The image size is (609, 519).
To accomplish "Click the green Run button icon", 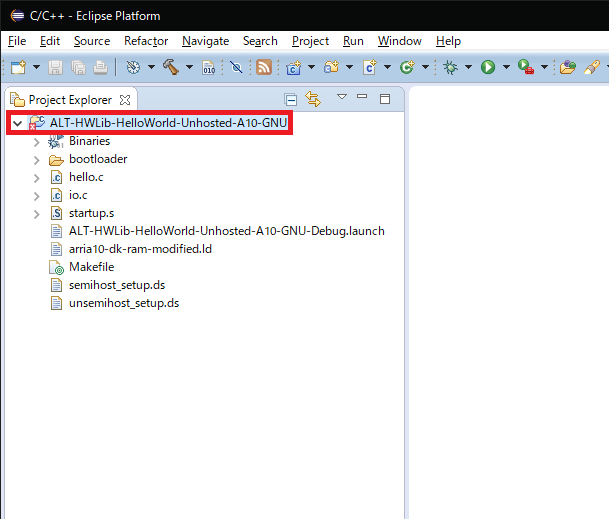I will tap(488, 67).
